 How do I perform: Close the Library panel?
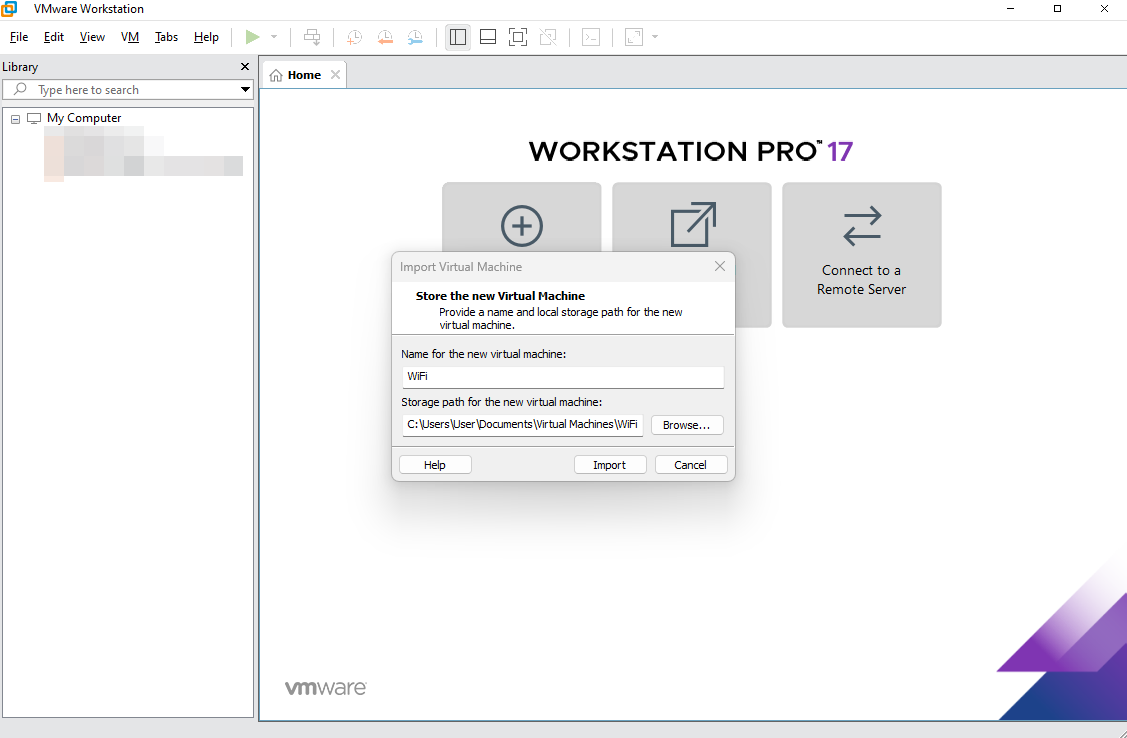[244, 67]
